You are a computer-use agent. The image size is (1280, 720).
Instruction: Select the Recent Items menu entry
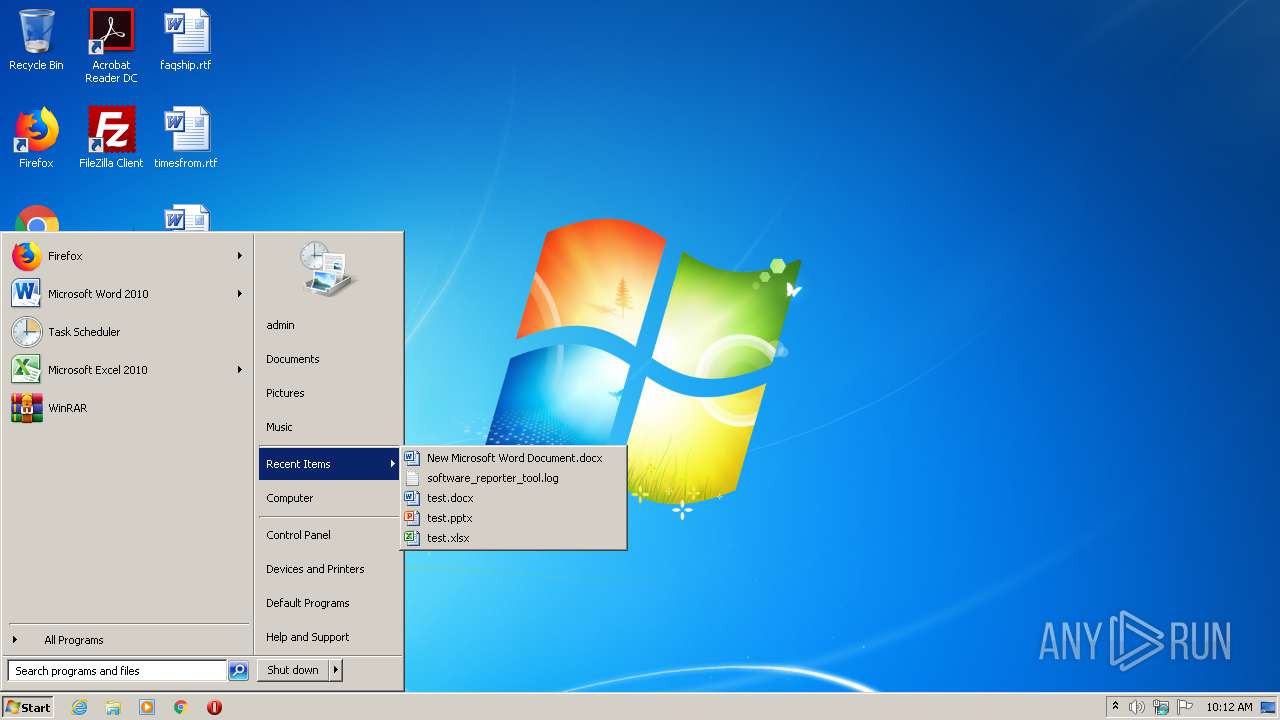pyautogui.click(x=329, y=464)
